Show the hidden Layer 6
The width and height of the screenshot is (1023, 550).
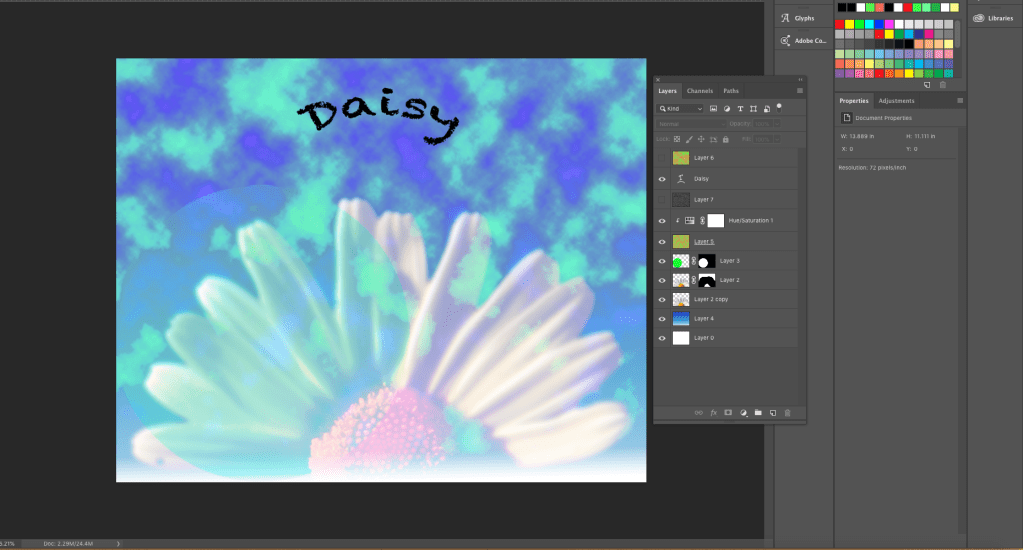pos(662,158)
